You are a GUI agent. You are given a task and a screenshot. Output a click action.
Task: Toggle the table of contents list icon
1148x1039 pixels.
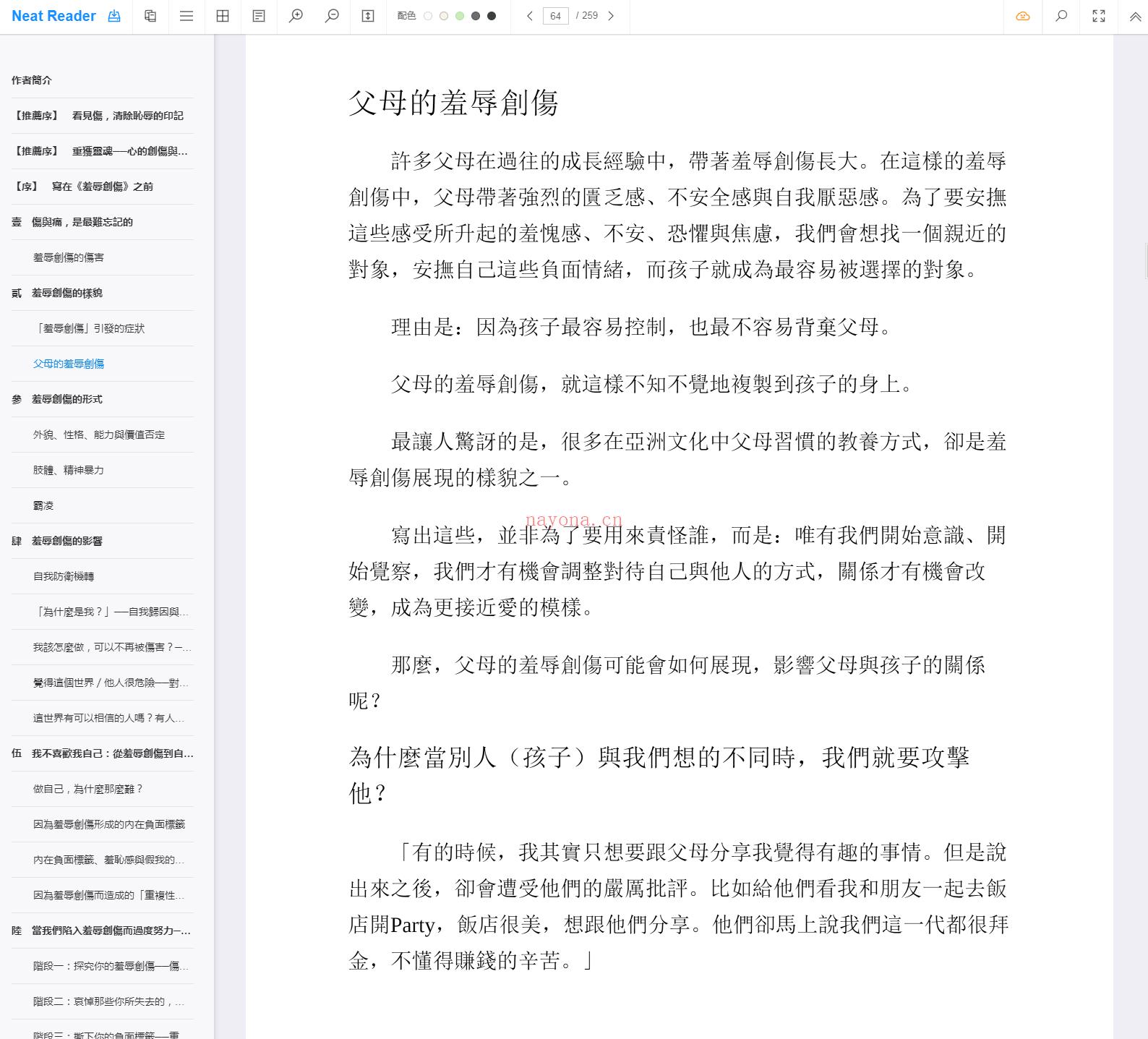(x=187, y=16)
